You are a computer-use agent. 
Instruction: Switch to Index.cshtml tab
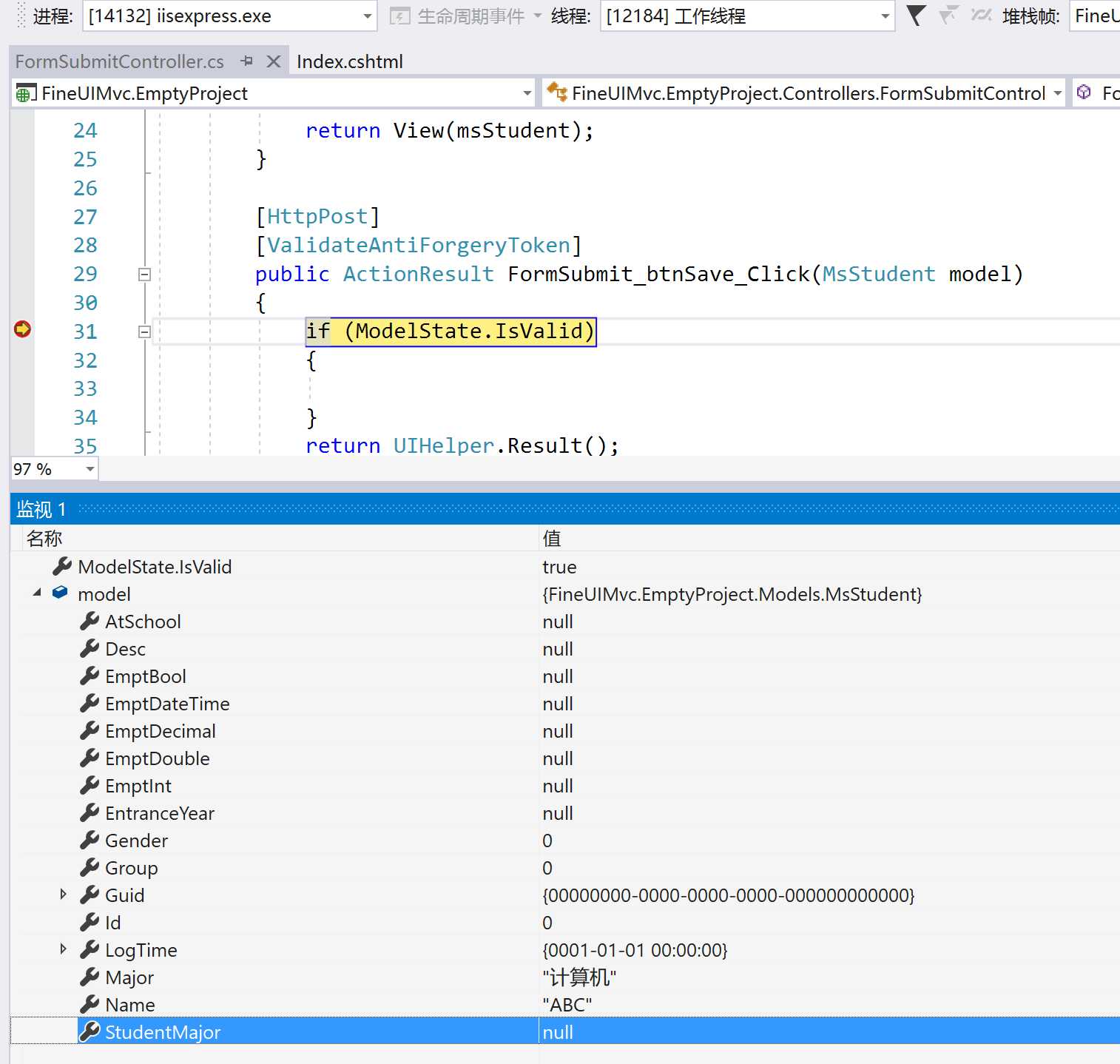click(349, 61)
